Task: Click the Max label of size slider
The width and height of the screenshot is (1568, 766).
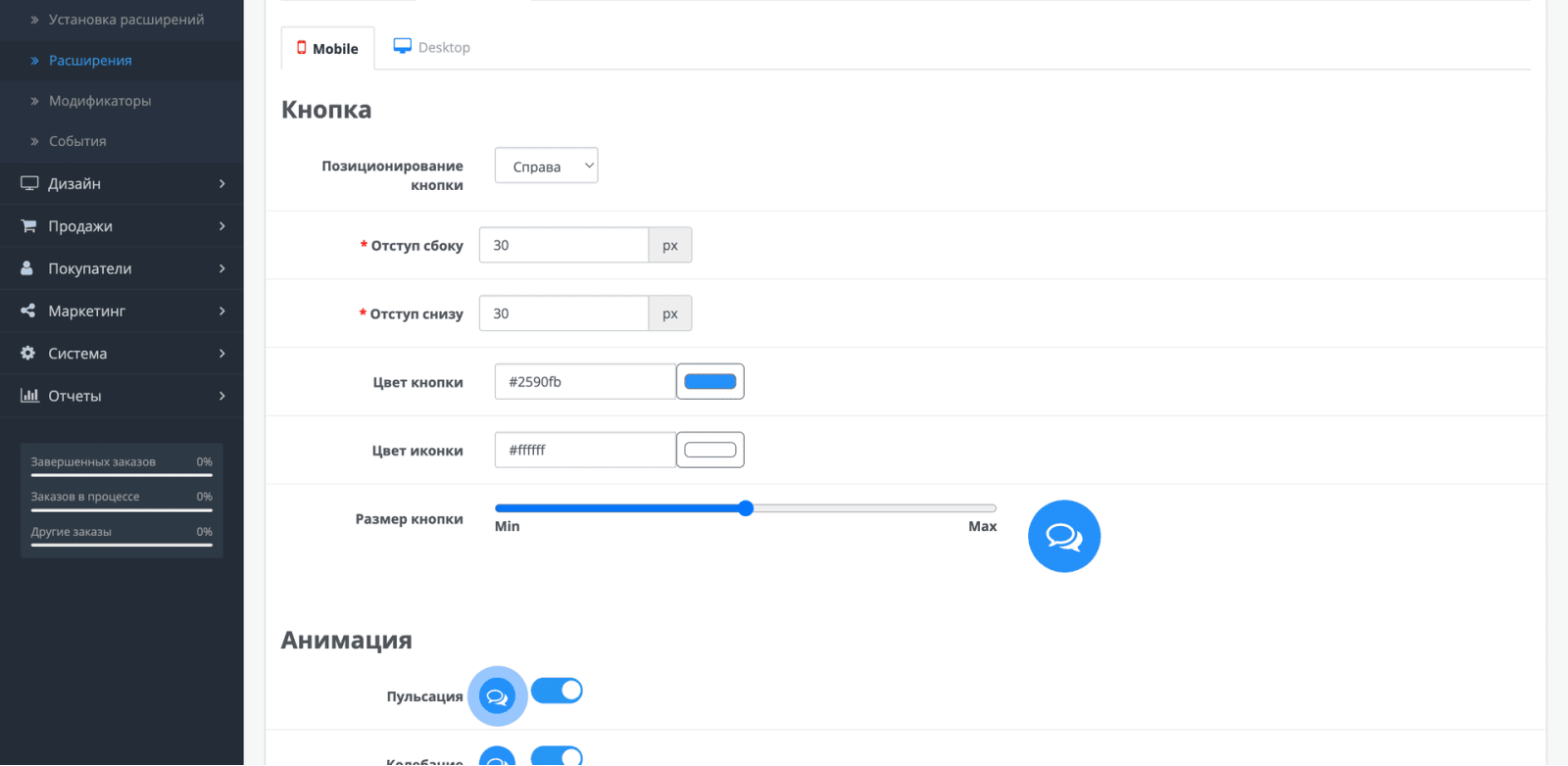Action: point(982,526)
